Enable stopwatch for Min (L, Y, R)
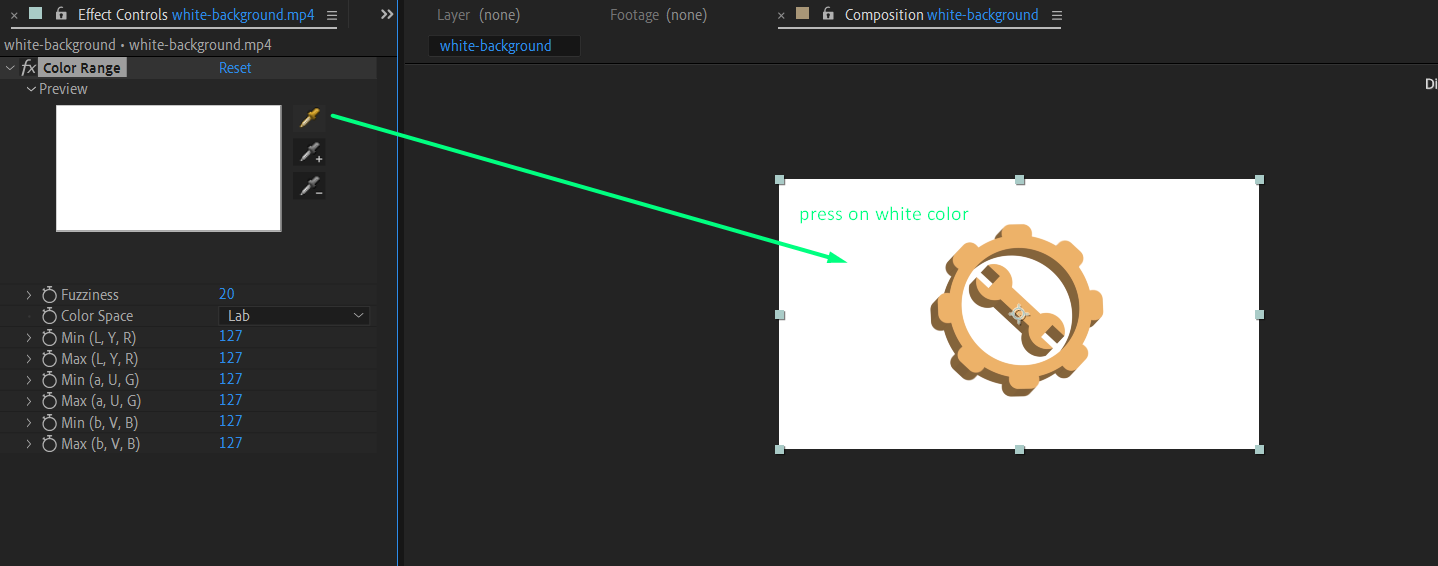 coord(49,337)
